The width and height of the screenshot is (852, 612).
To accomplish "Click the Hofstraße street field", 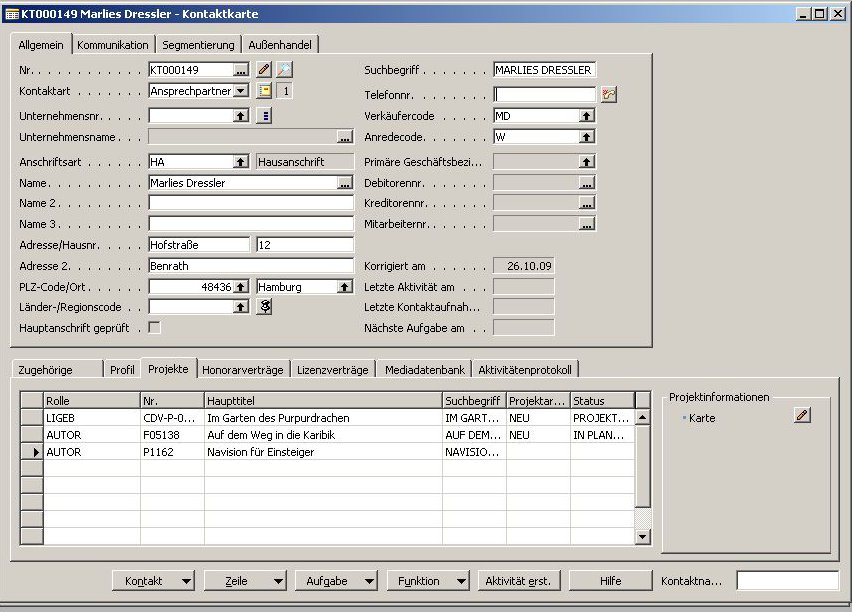I will 199,245.
